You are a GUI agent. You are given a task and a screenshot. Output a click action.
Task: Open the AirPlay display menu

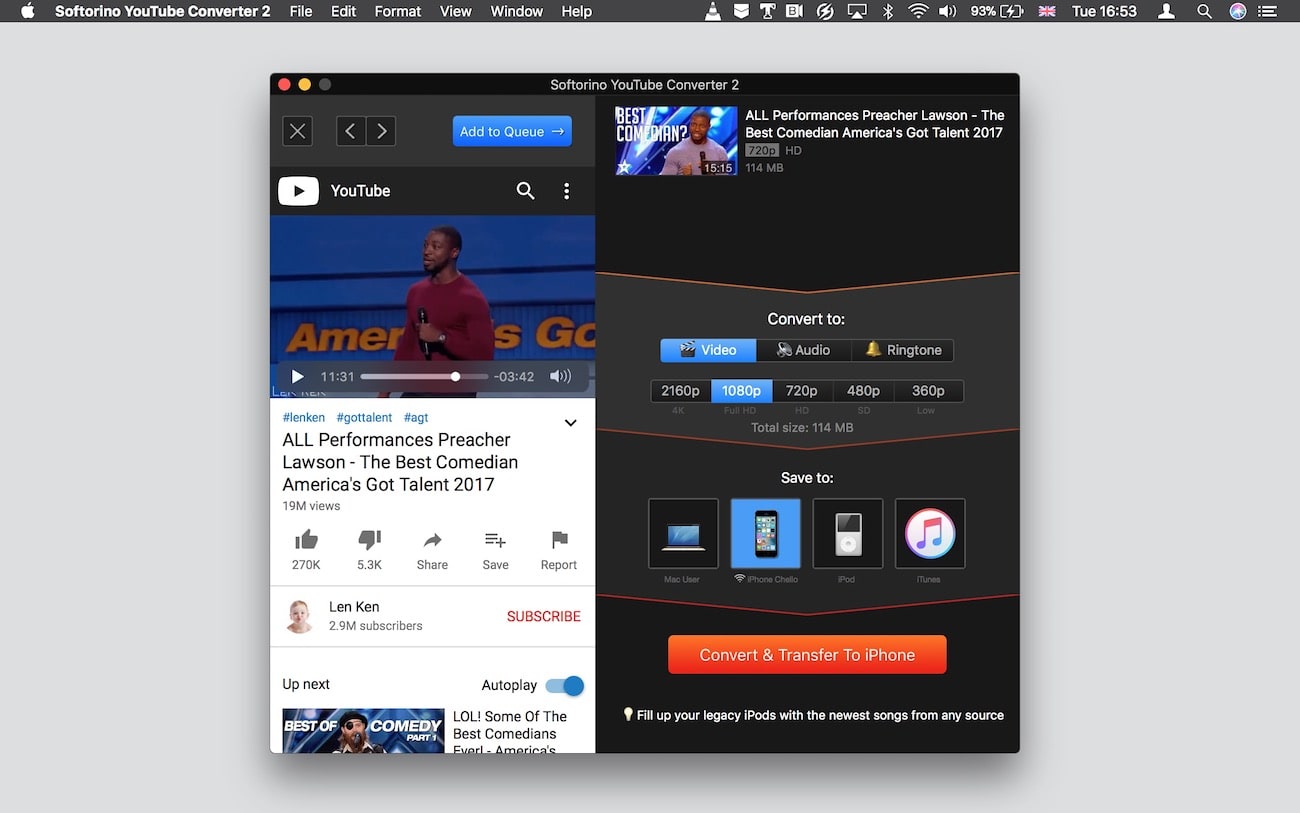point(857,11)
